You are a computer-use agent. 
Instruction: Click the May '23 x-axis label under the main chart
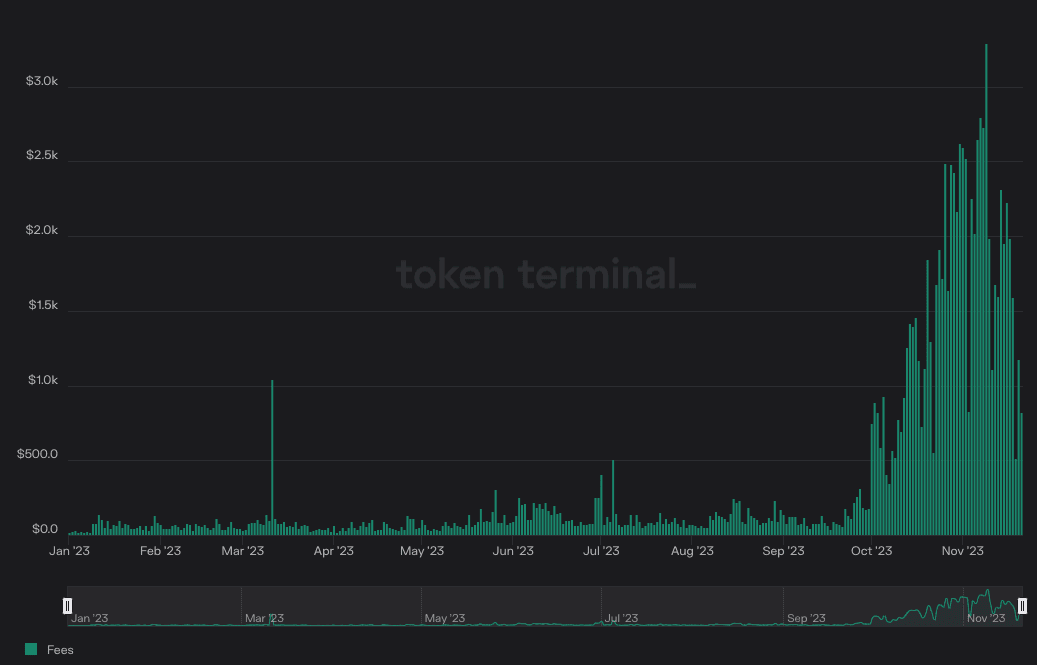(x=422, y=551)
